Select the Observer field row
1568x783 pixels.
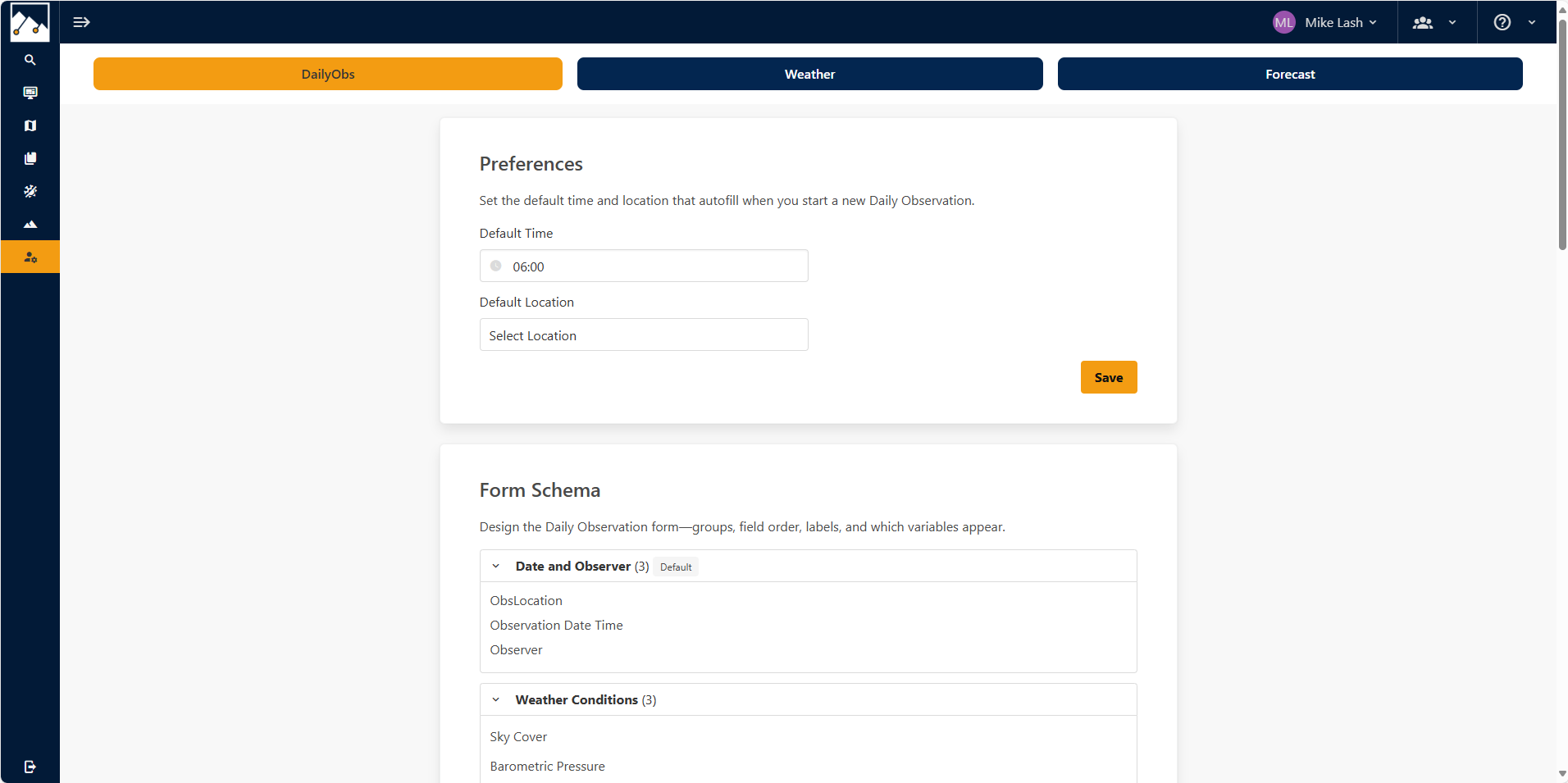click(x=808, y=650)
